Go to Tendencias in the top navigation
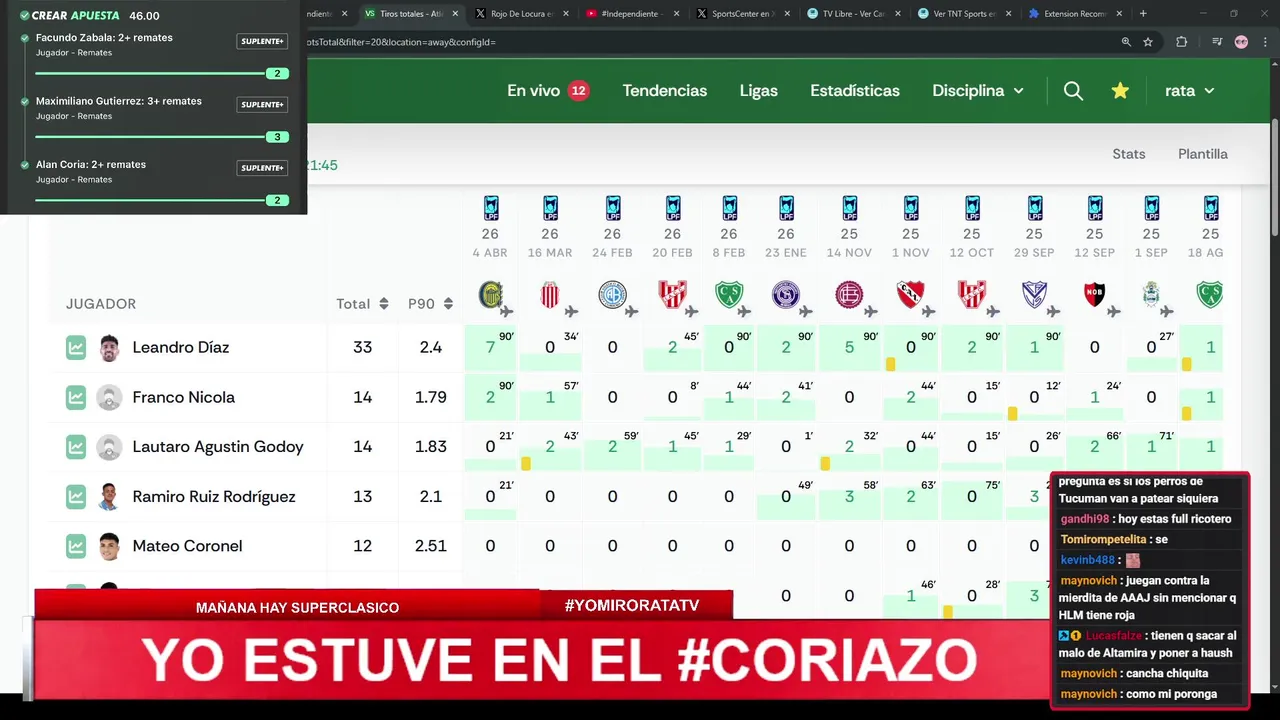Image resolution: width=1280 pixels, height=720 pixels. 665,91
